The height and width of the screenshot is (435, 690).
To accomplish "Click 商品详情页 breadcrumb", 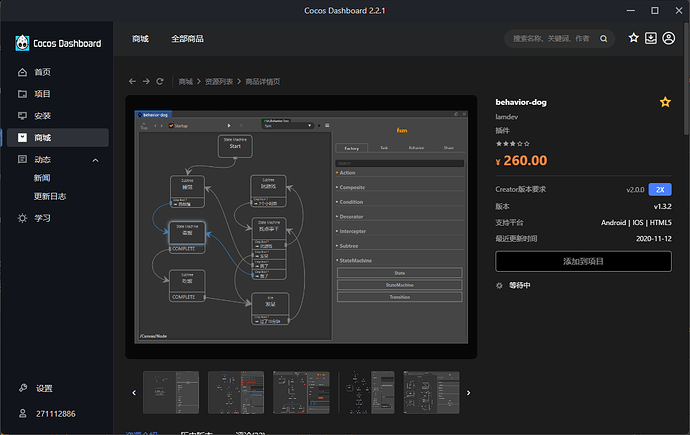I will 263,82.
